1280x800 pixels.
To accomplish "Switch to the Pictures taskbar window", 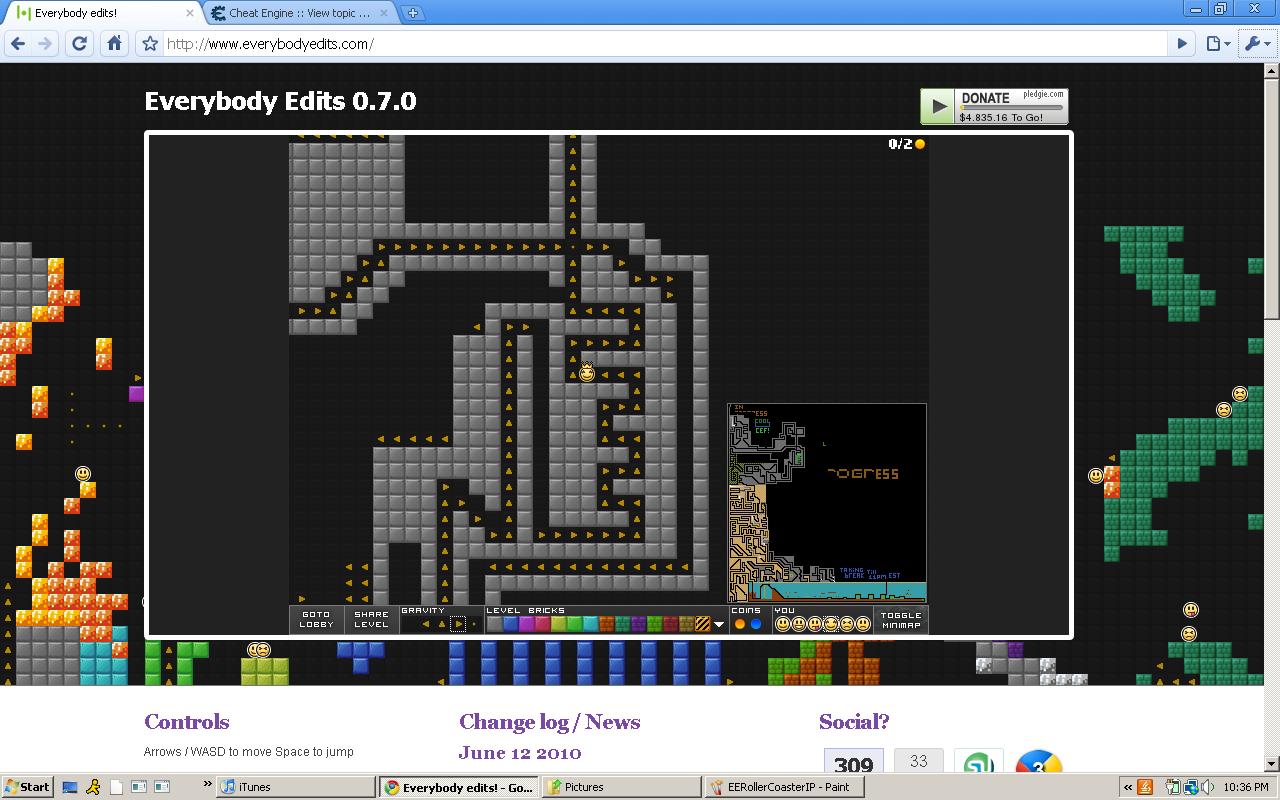I will click(x=621, y=787).
